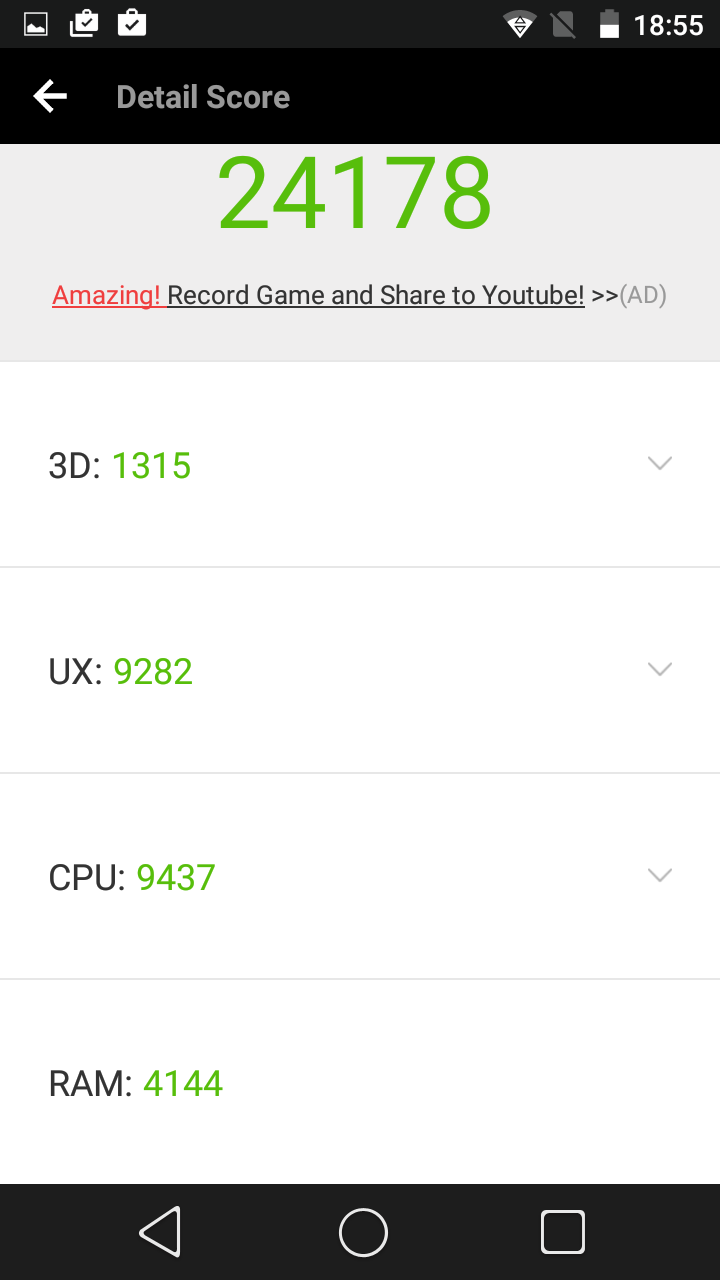Tap the stacked briefcase-check notification icon
720x1280 pixels.
coord(84,23)
